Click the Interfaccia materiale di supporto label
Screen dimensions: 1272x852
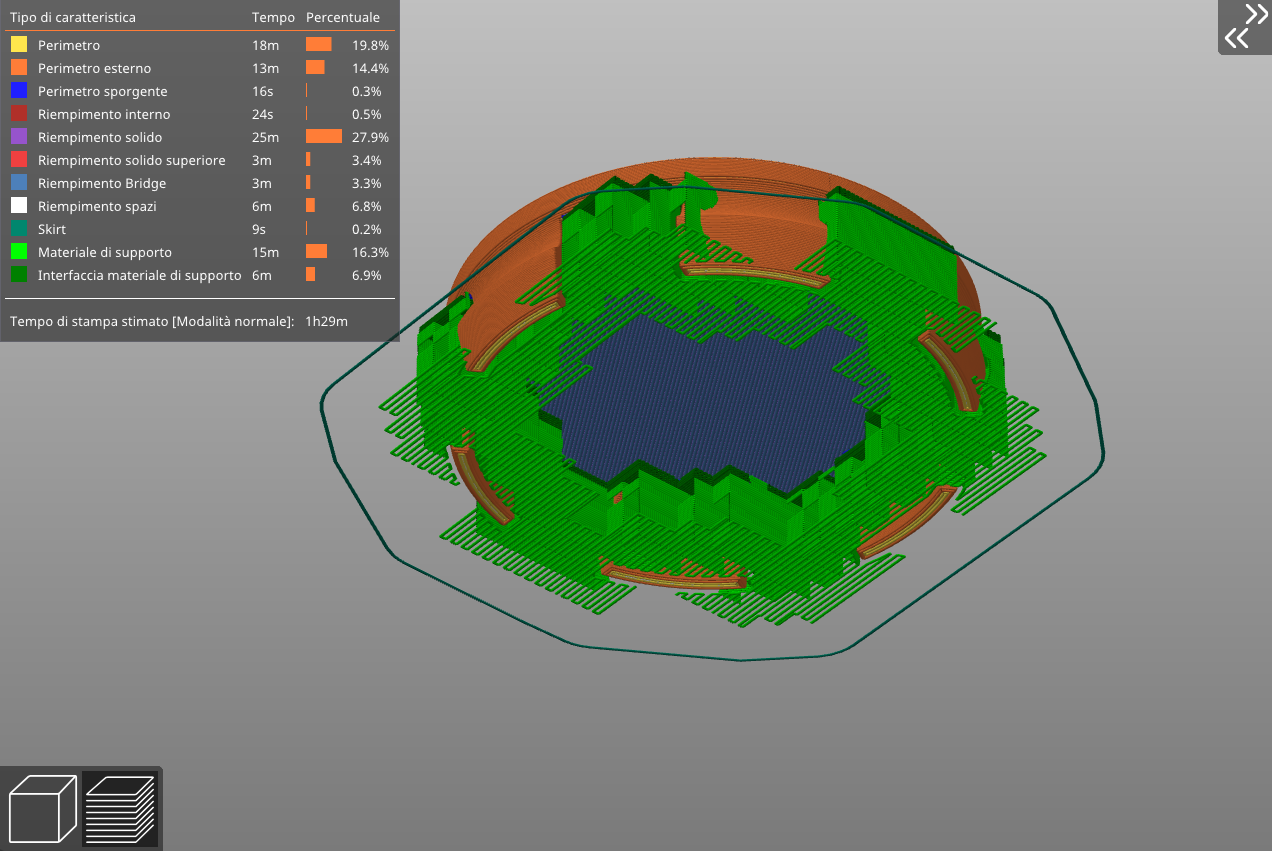[x=140, y=275]
